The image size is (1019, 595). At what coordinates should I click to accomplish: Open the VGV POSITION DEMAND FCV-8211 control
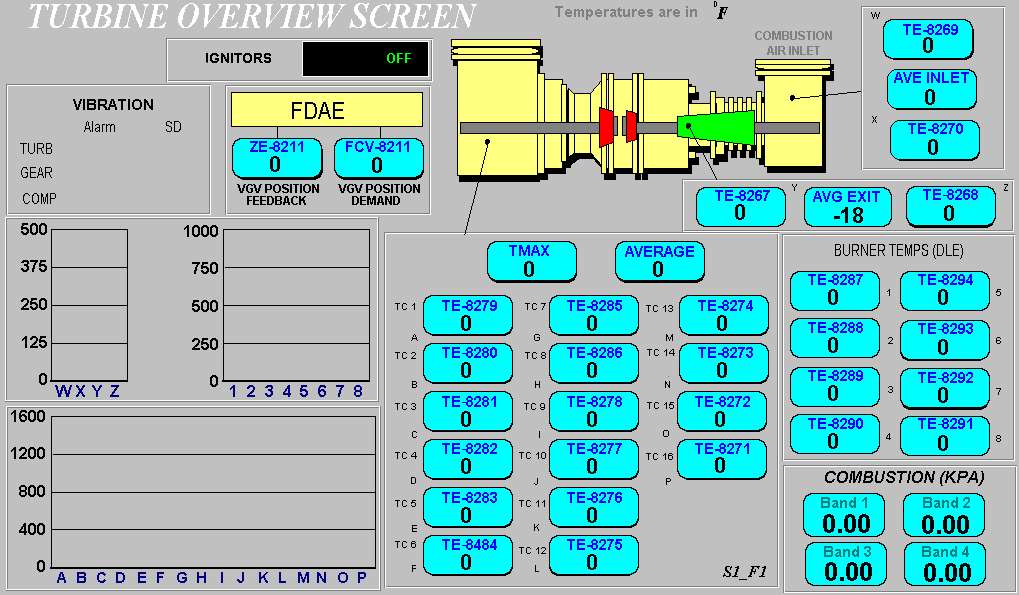[x=378, y=158]
